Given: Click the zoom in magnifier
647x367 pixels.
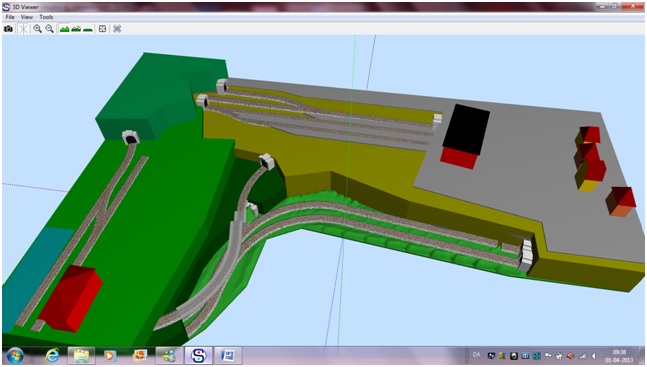Looking at the screenshot, I should click(38, 28).
